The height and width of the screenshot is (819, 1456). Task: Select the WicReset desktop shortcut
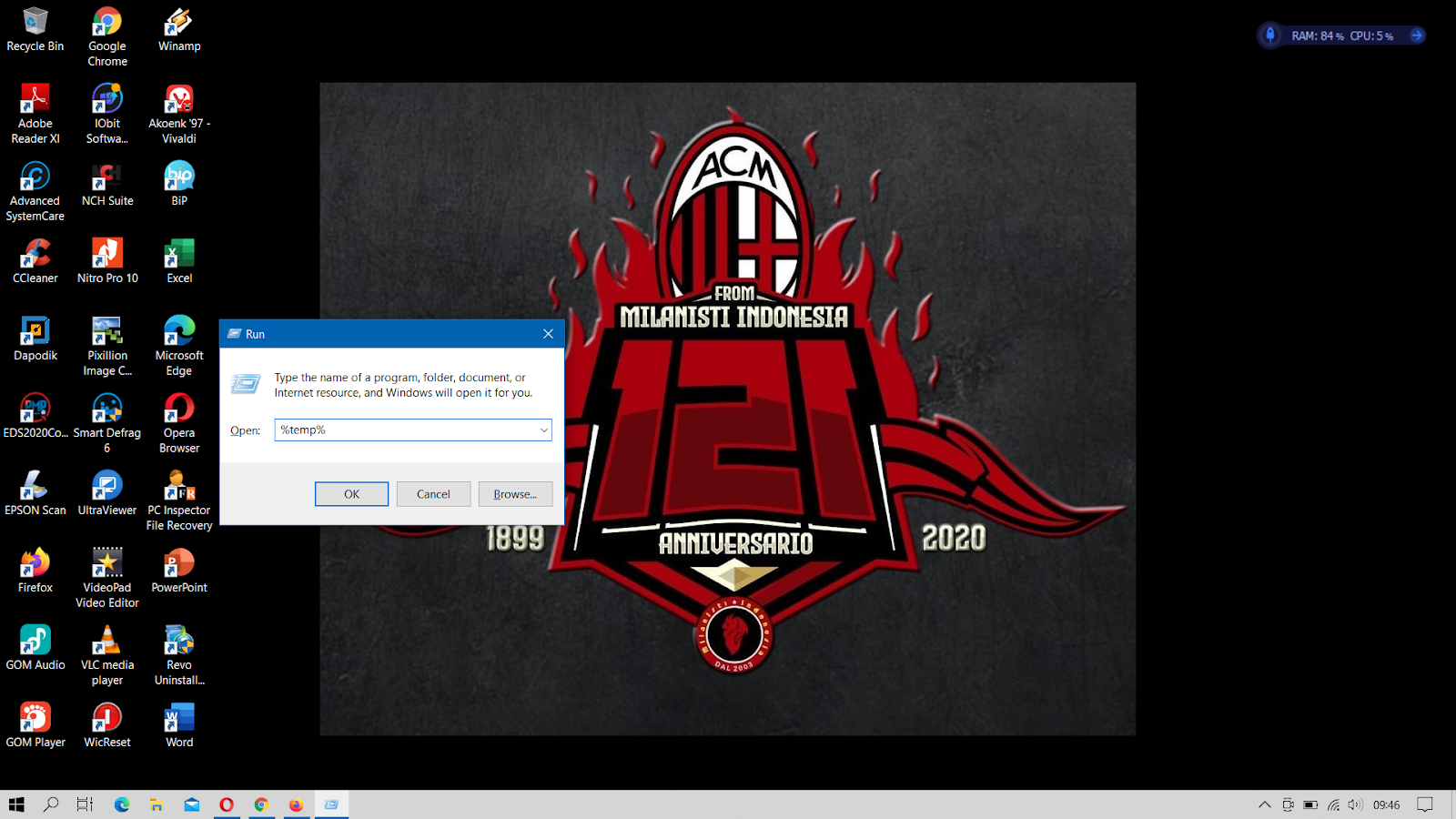coord(107,725)
